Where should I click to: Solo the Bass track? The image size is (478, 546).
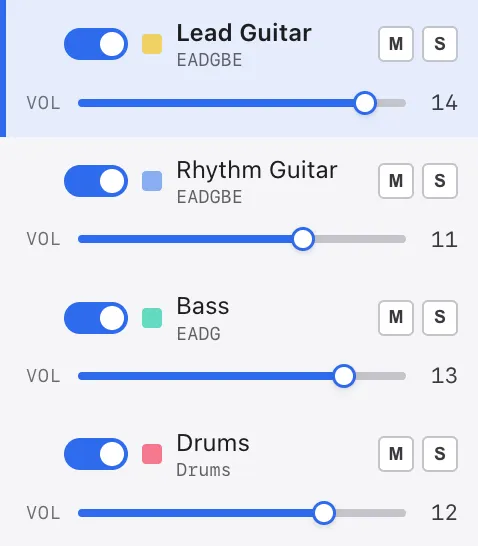click(x=440, y=318)
